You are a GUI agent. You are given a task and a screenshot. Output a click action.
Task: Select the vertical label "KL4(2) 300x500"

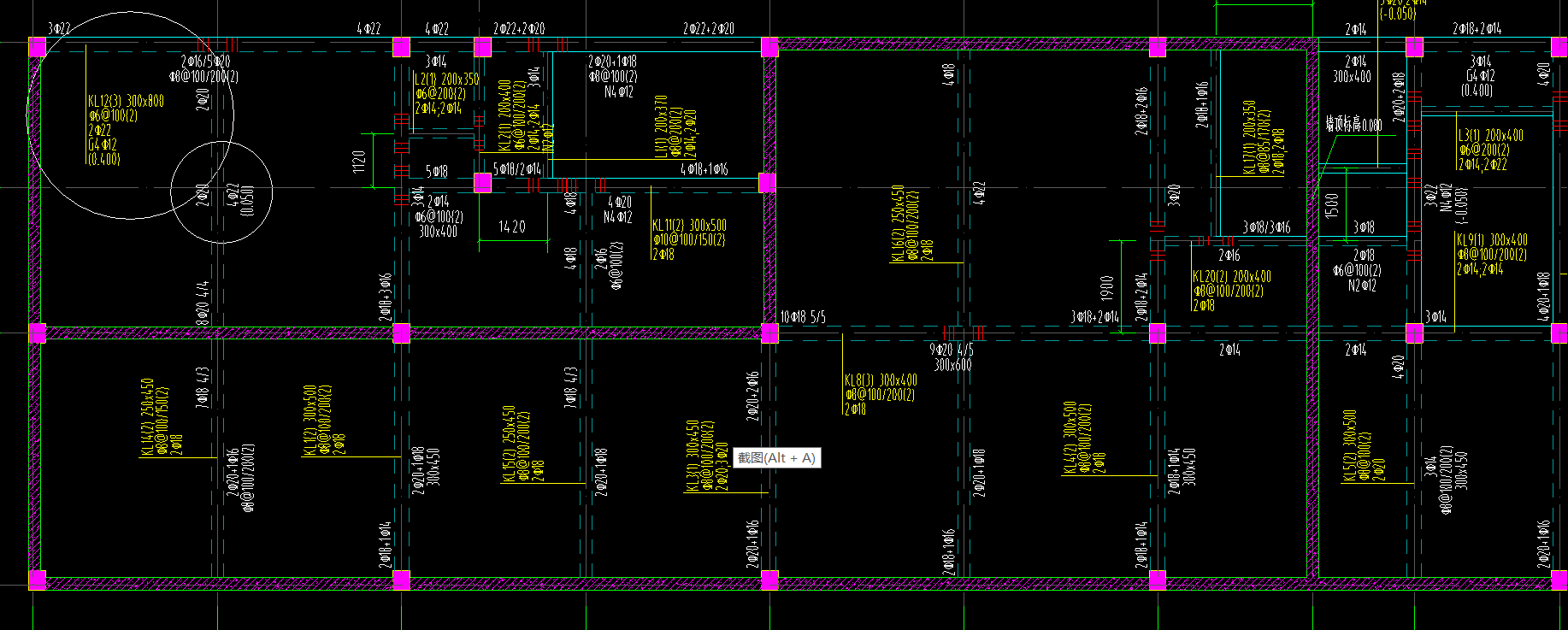(1070, 438)
